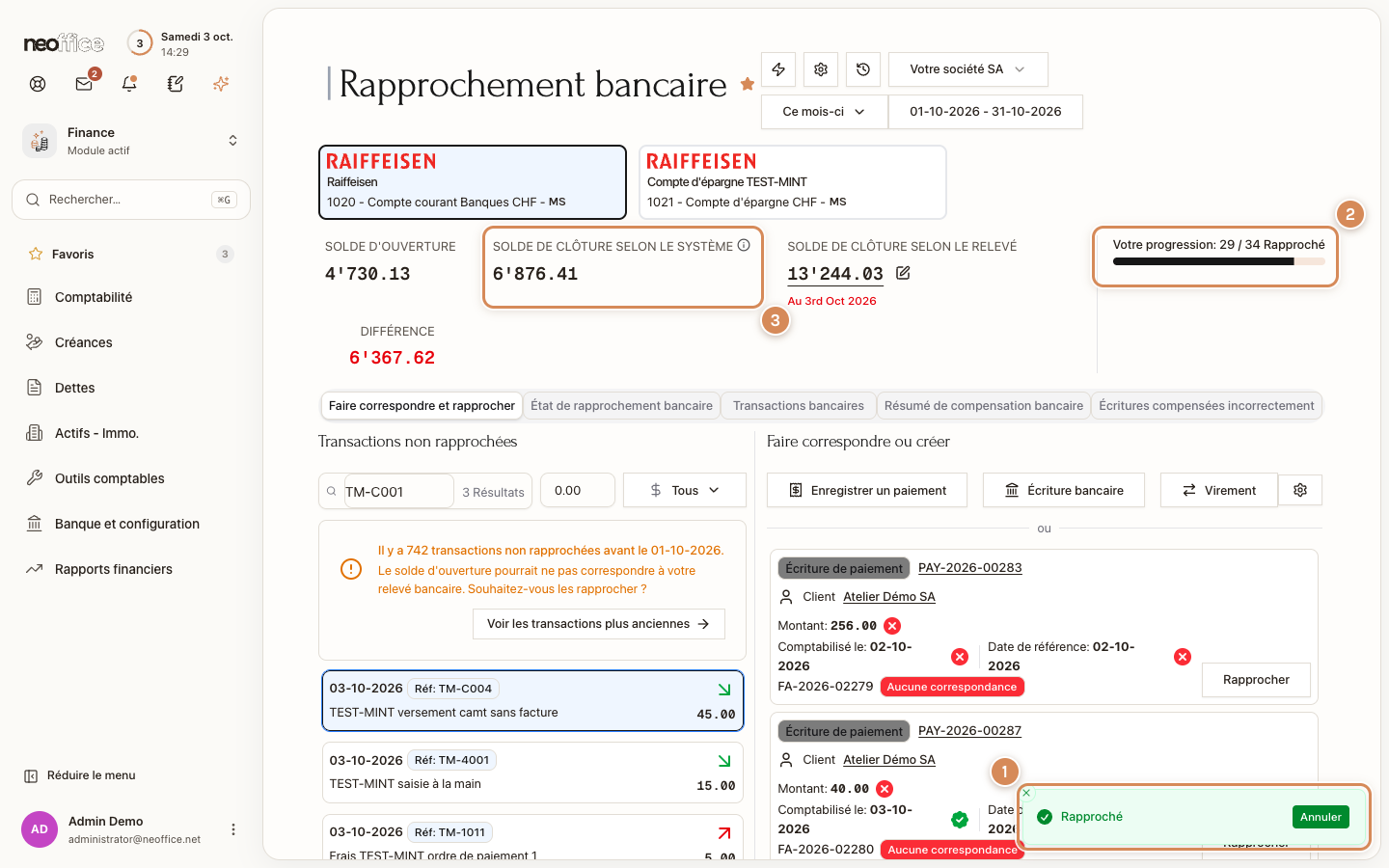Dismiss the Rapproché toast notification
This screenshot has height=868, width=1389.
[1026, 793]
